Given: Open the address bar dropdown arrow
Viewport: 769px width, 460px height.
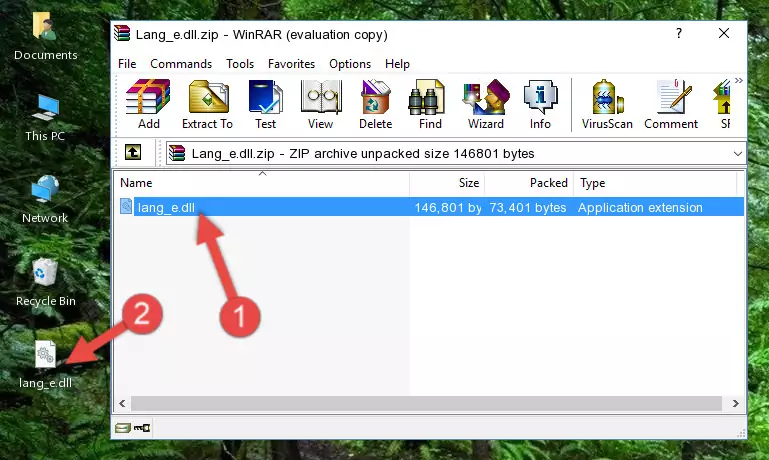Looking at the screenshot, I should point(738,153).
